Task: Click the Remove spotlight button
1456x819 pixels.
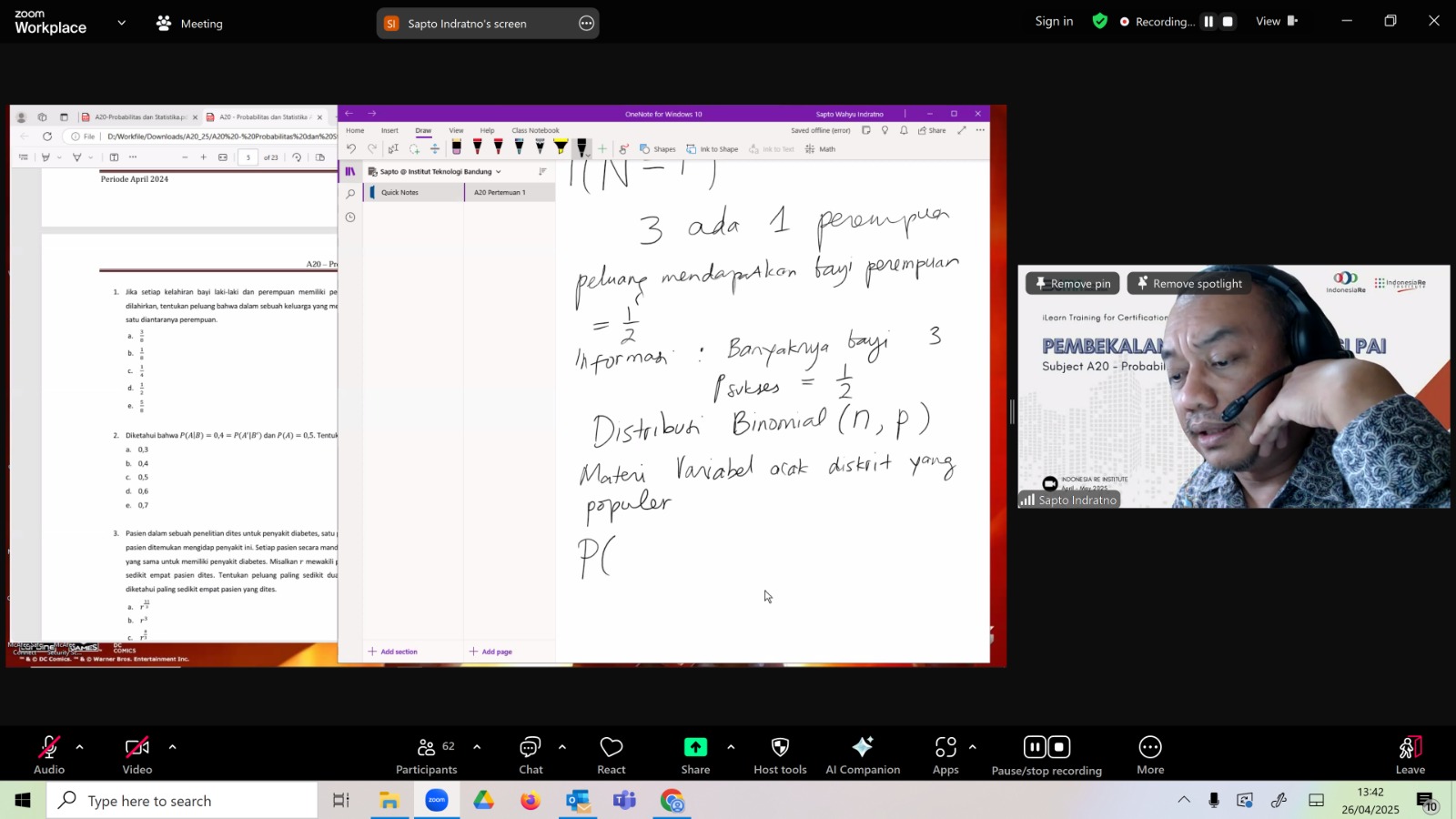Action: click(1188, 283)
